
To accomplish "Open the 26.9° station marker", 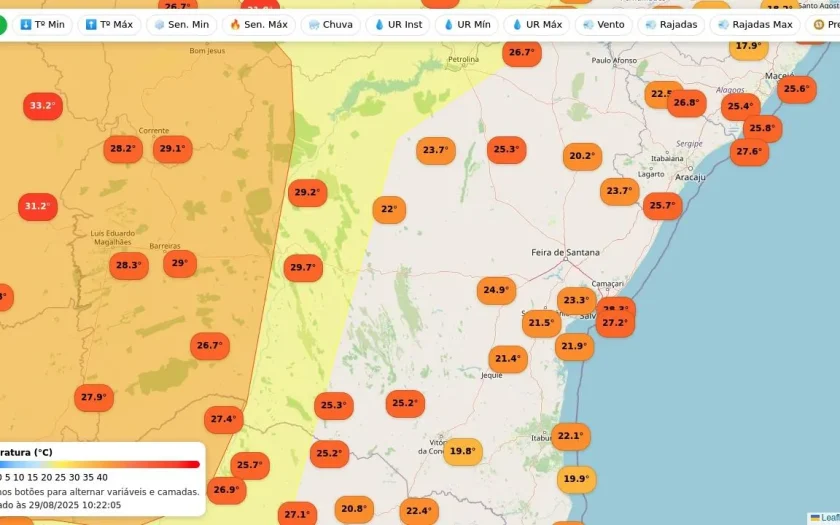I will [x=226, y=490].
